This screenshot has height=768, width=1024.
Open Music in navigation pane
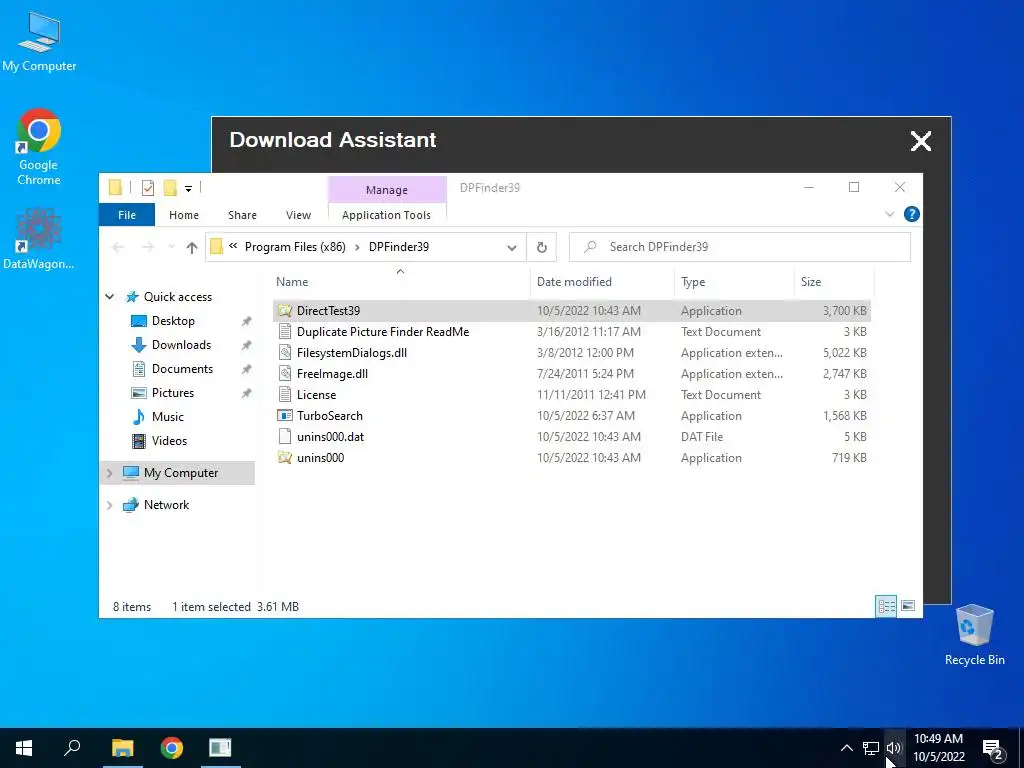(x=167, y=417)
